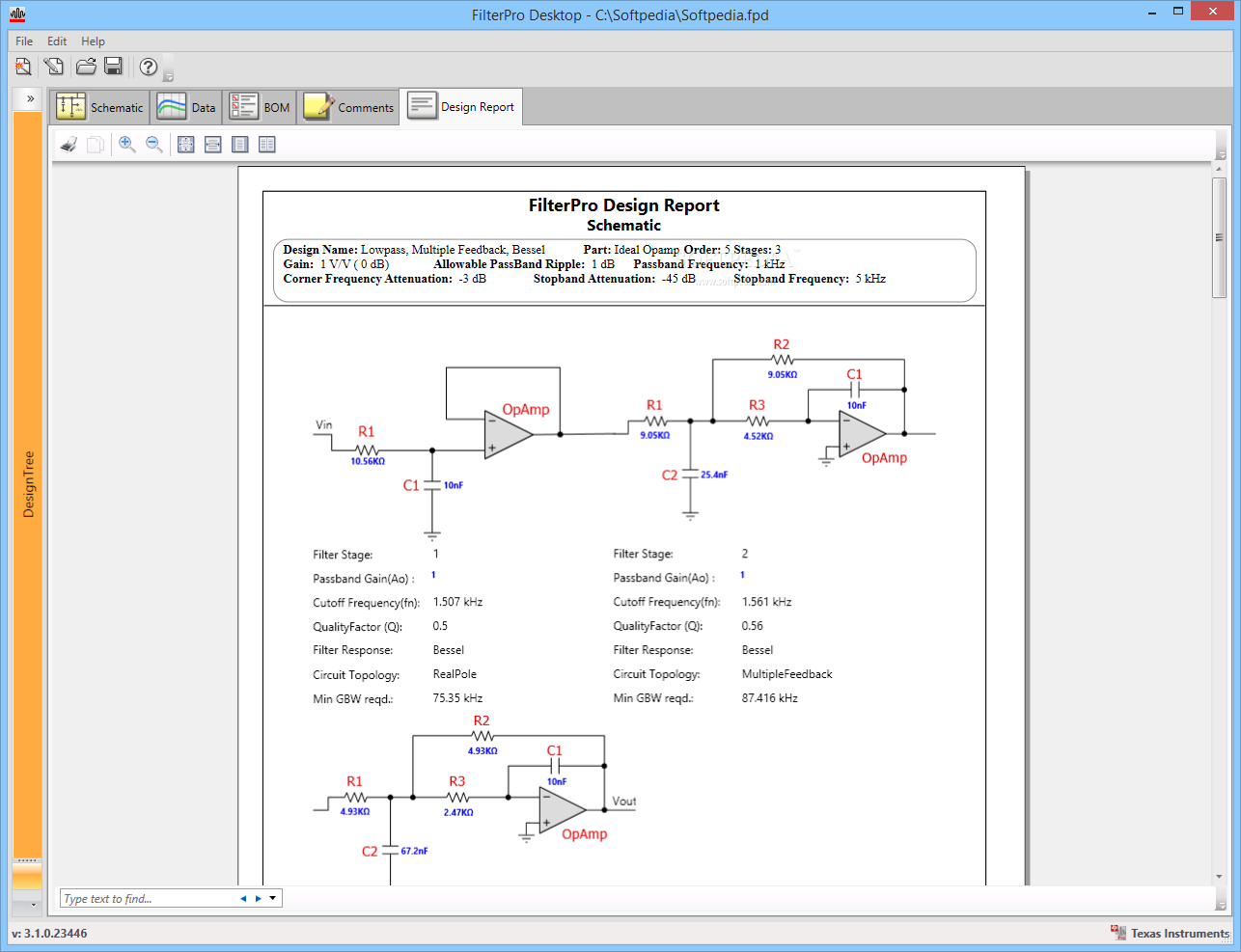
Task: Zoom in on the report
Action: click(x=126, y=145)
